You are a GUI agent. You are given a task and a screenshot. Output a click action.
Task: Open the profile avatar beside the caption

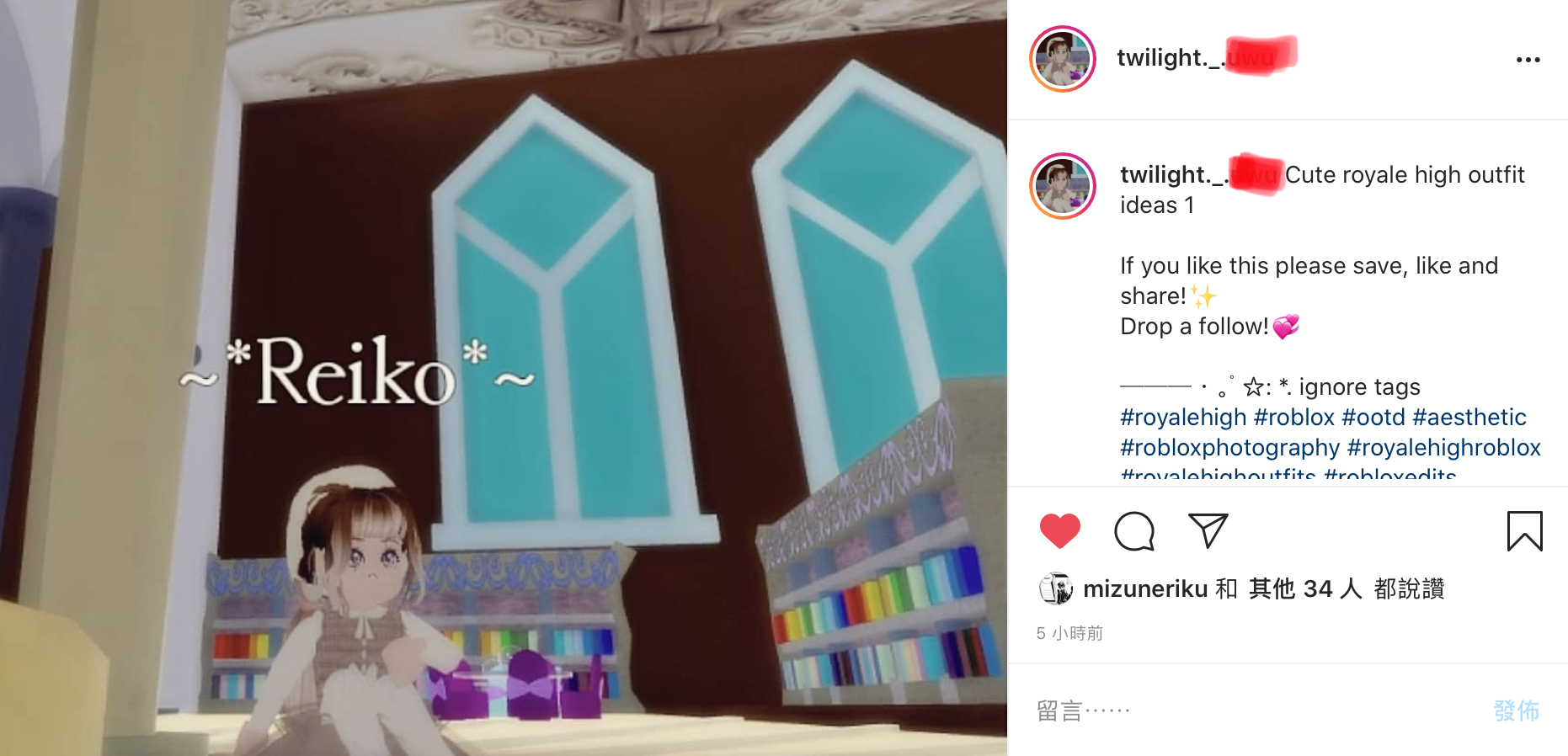click(1063, 186)
